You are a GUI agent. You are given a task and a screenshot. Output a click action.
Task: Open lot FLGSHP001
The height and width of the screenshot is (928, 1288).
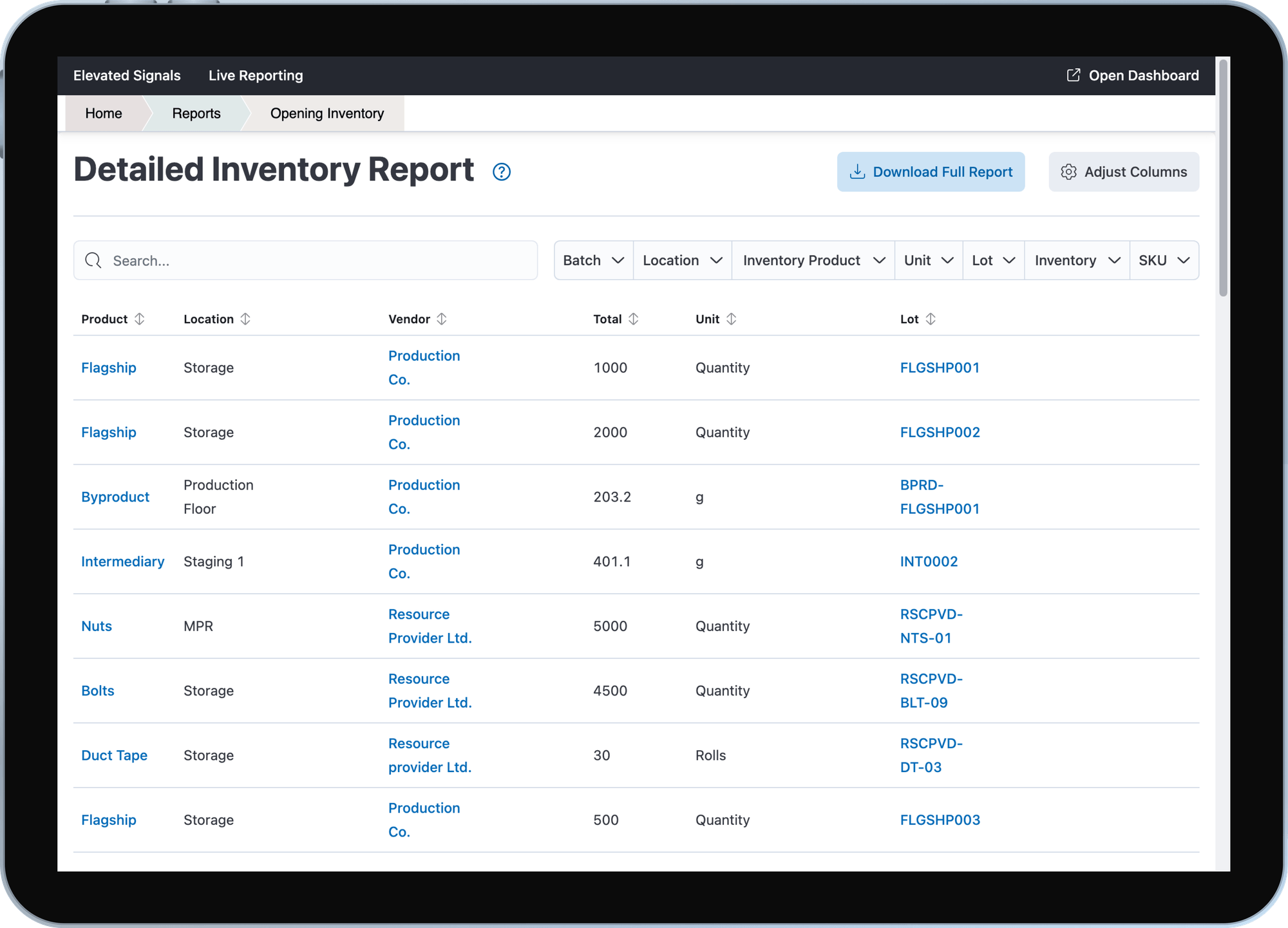[x=940, y=368]
